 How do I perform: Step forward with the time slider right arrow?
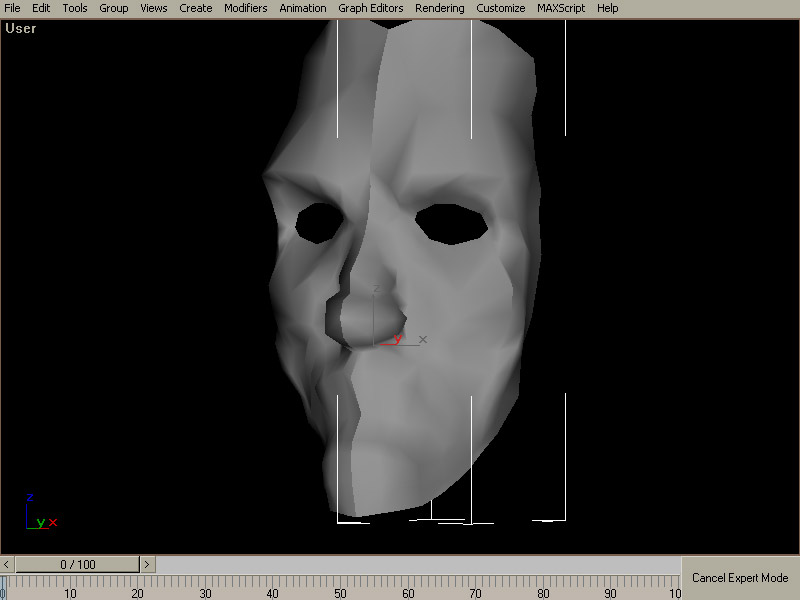[148, 565]
